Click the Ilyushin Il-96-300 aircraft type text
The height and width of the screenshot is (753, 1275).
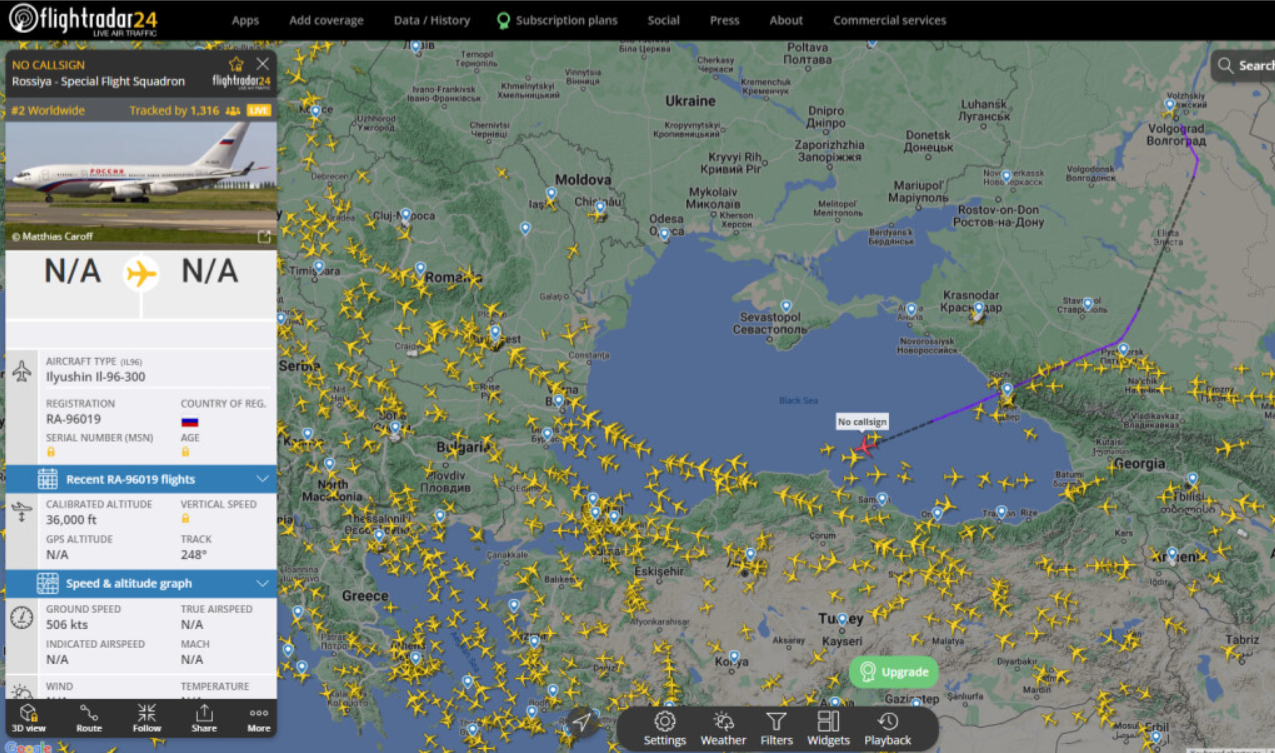click(x=95, y=377)
